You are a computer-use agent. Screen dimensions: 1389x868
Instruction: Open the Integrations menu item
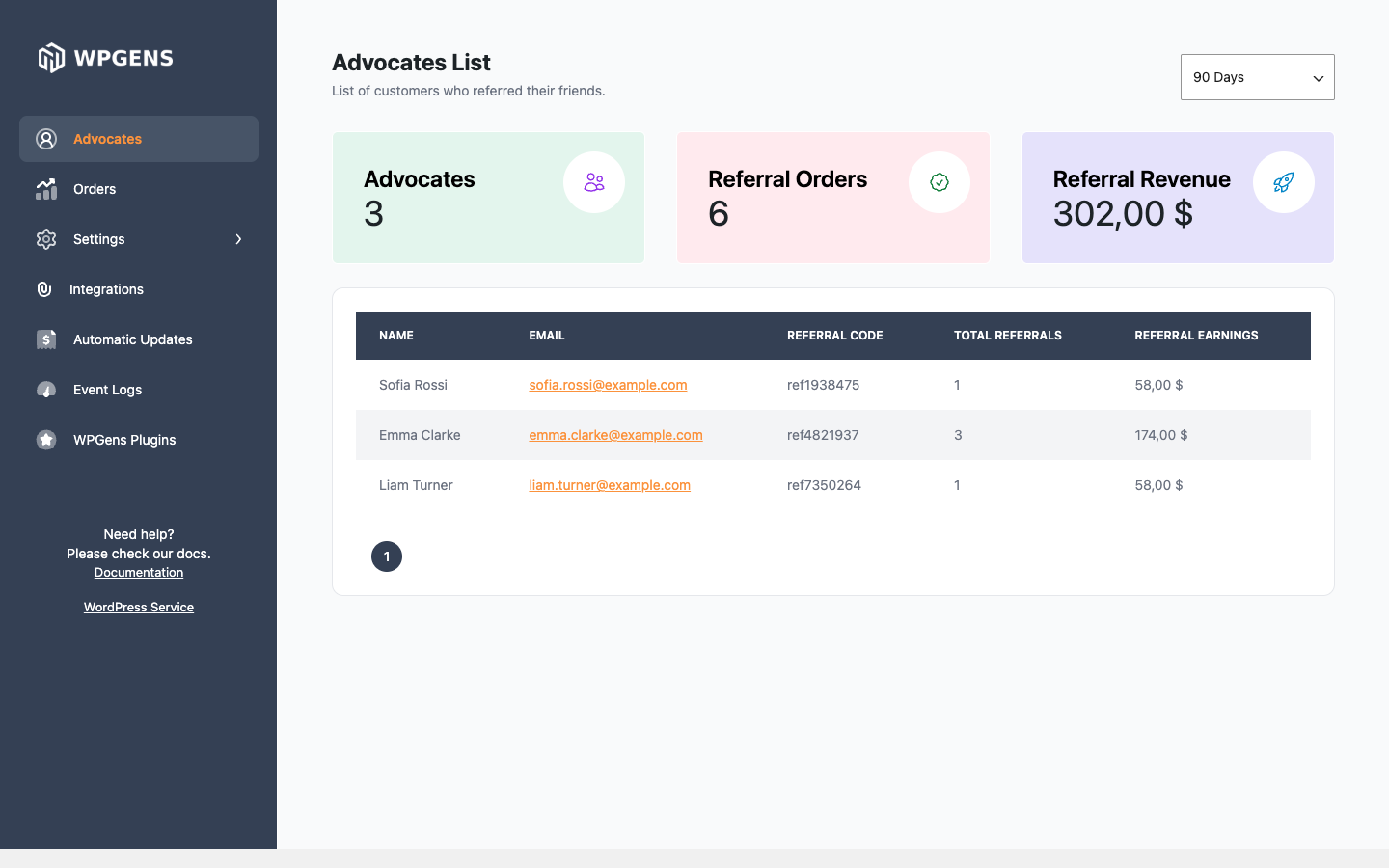coord(139,289)
